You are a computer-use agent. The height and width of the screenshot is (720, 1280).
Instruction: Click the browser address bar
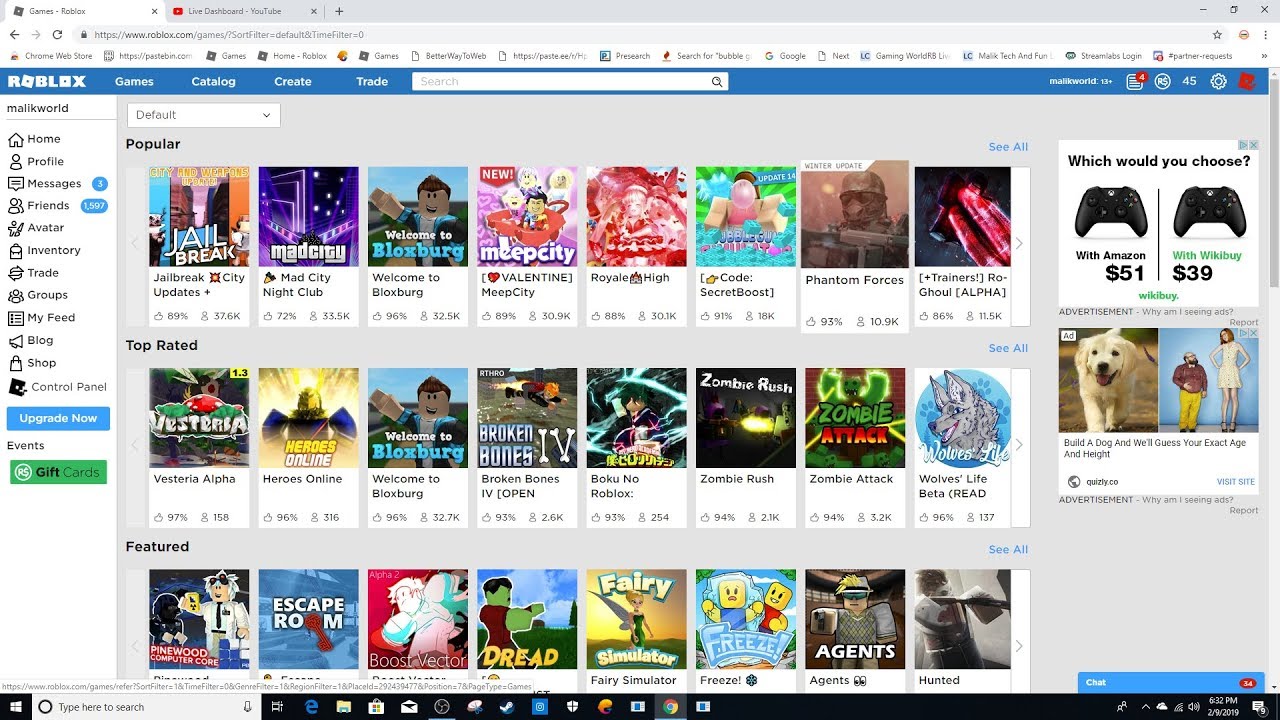pos(640,34)
